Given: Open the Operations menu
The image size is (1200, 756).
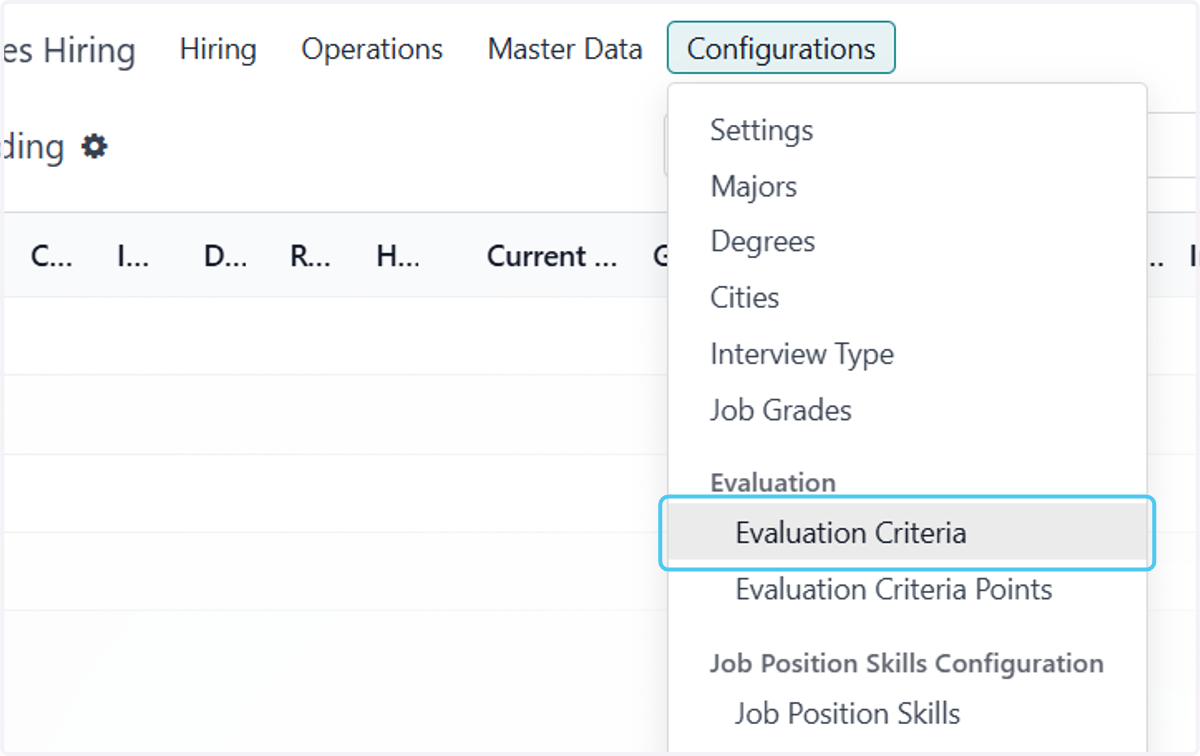Looking at the screenshot, I should point(372,49).
